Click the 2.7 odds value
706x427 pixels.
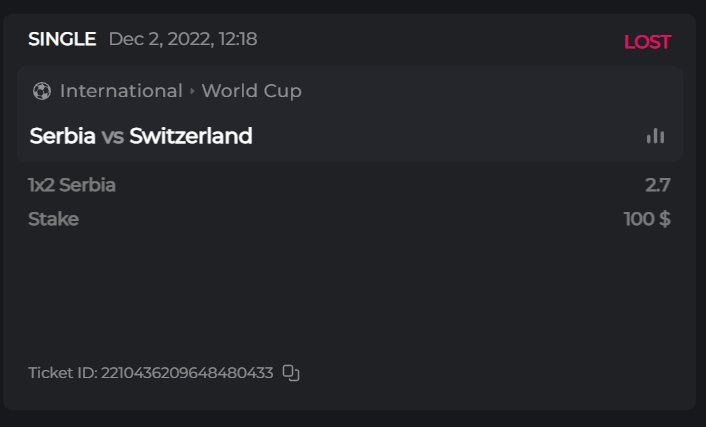tap(658, 185)
